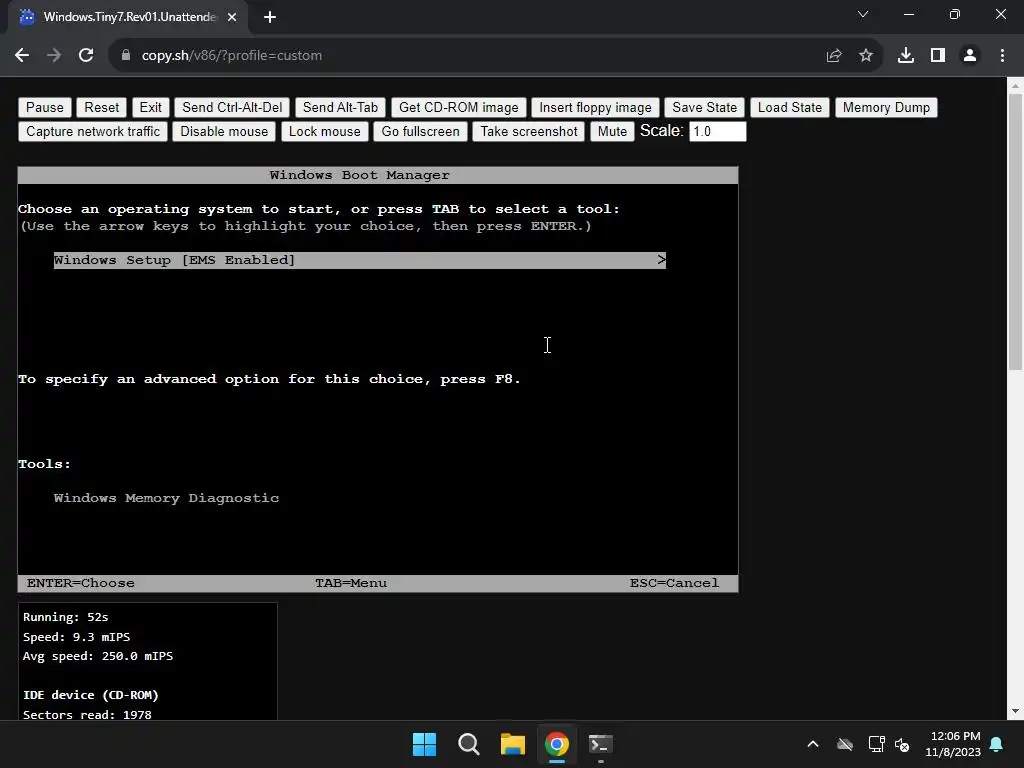Click the Load State button
This screenshot has height=768, width=1024.
tap(790, 107)
